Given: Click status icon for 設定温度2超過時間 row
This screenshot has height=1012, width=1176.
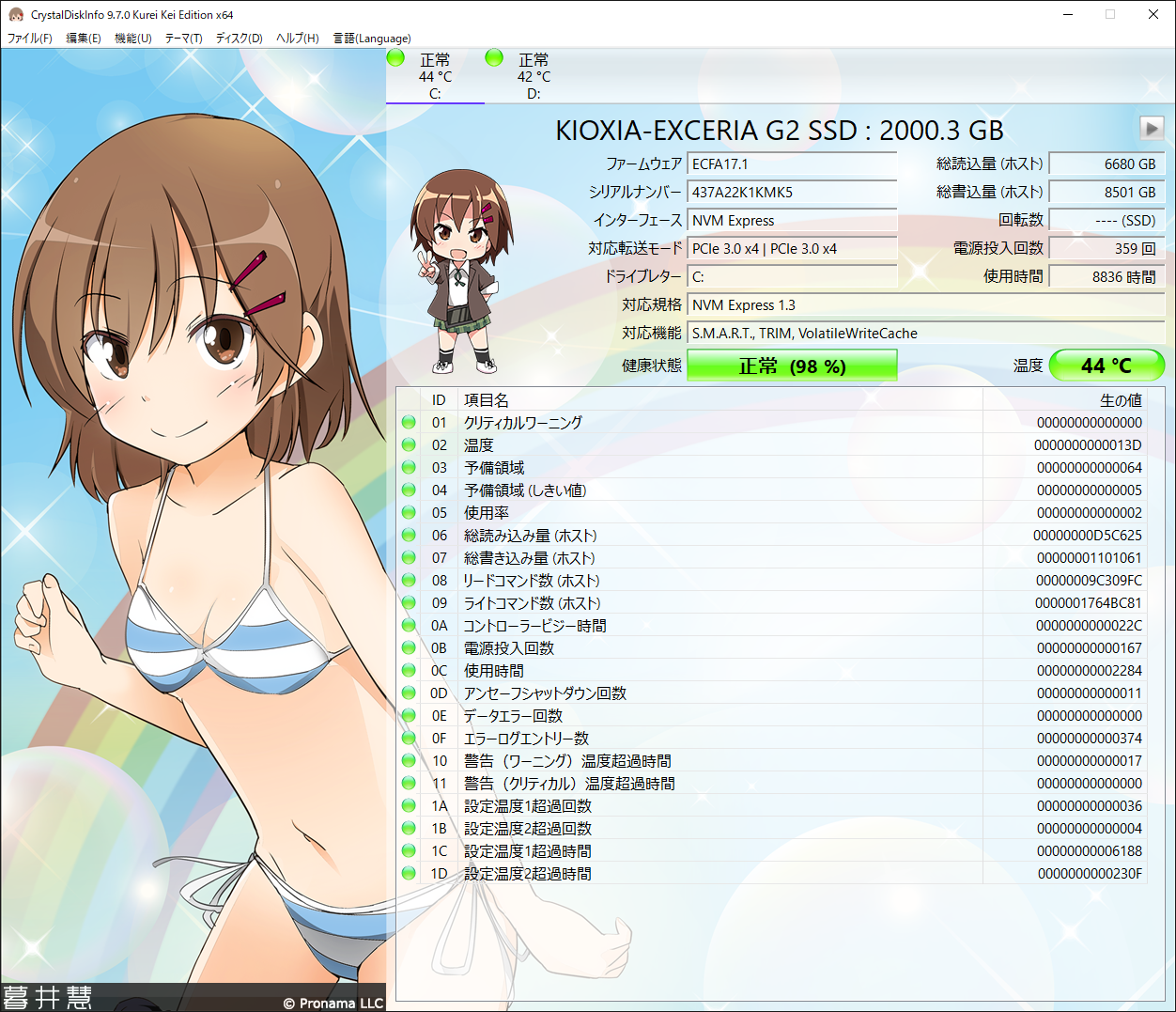Looking at the screenshot, I should (409, 873).
